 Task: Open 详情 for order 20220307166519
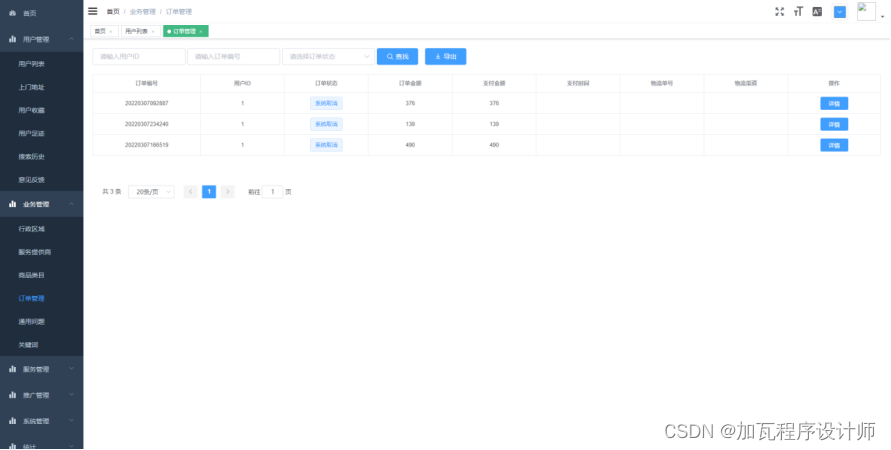(834, 145)
